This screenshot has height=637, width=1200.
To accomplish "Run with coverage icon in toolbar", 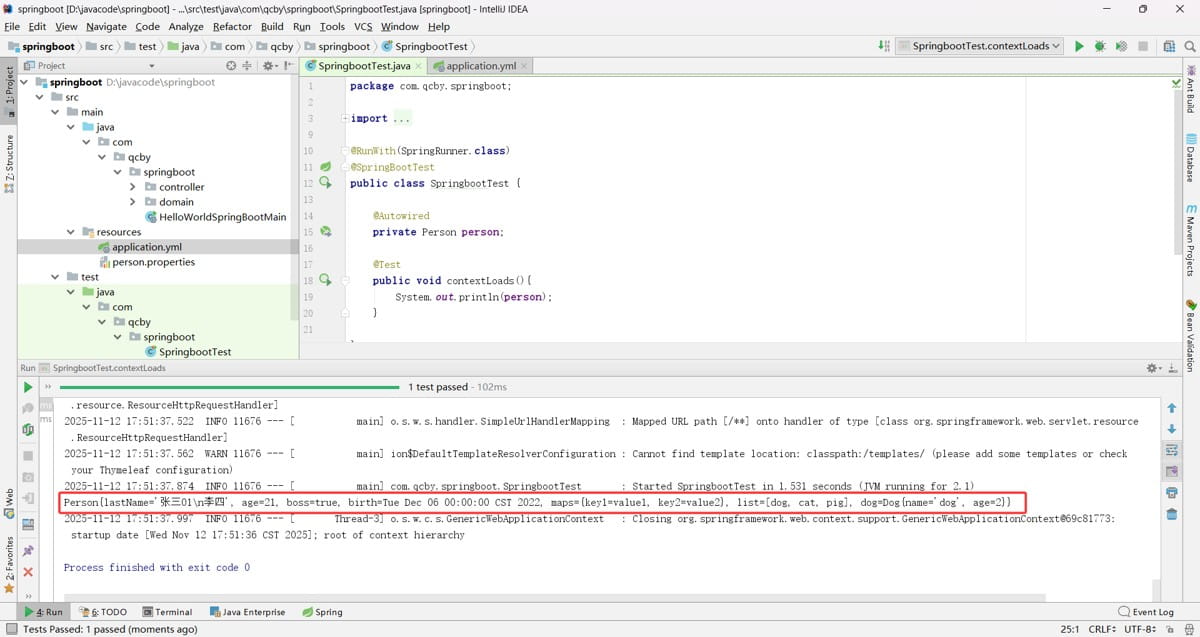I will point(1121,46).
